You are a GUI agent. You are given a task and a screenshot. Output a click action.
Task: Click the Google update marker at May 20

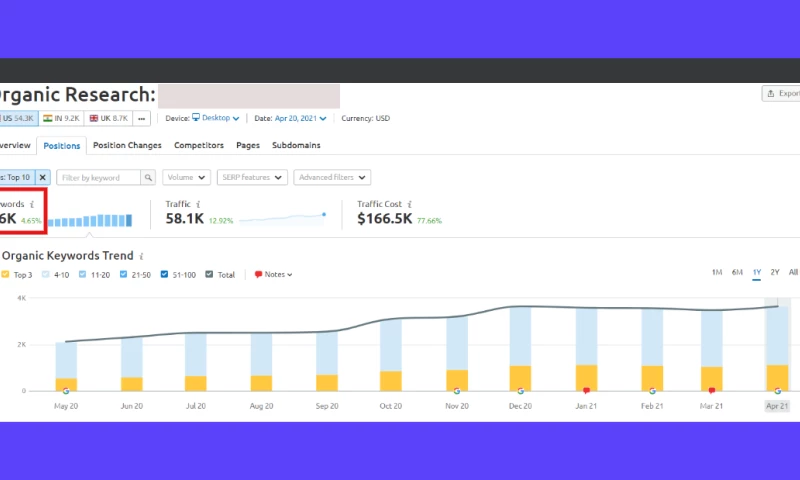[66, 391]
